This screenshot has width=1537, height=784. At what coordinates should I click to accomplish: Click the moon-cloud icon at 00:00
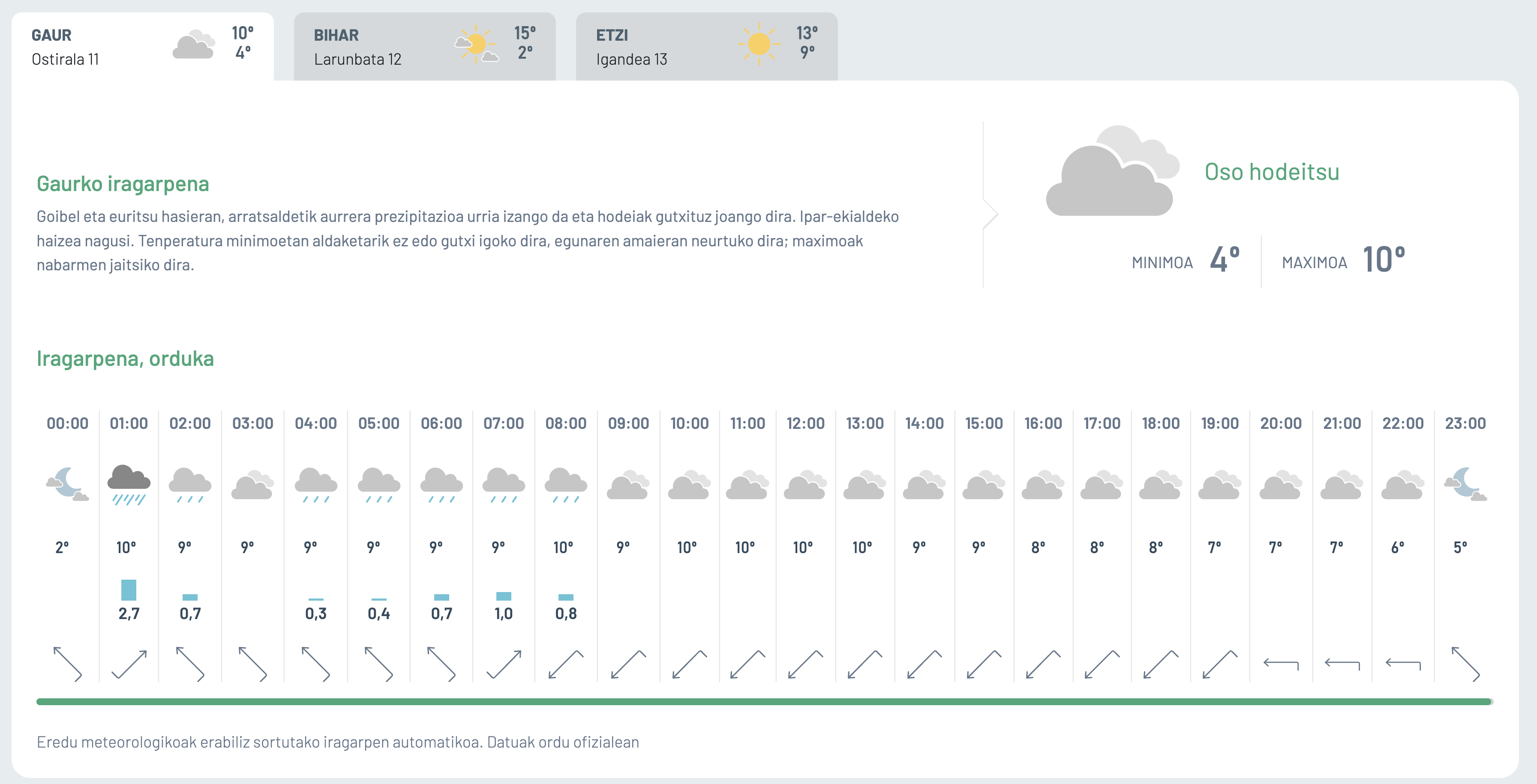point(67,484)
